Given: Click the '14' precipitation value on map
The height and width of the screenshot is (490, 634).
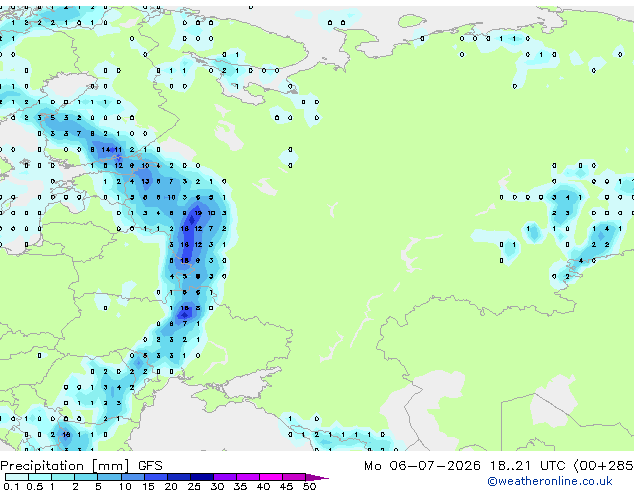Looking at the screenshot, I should point(106,150).
